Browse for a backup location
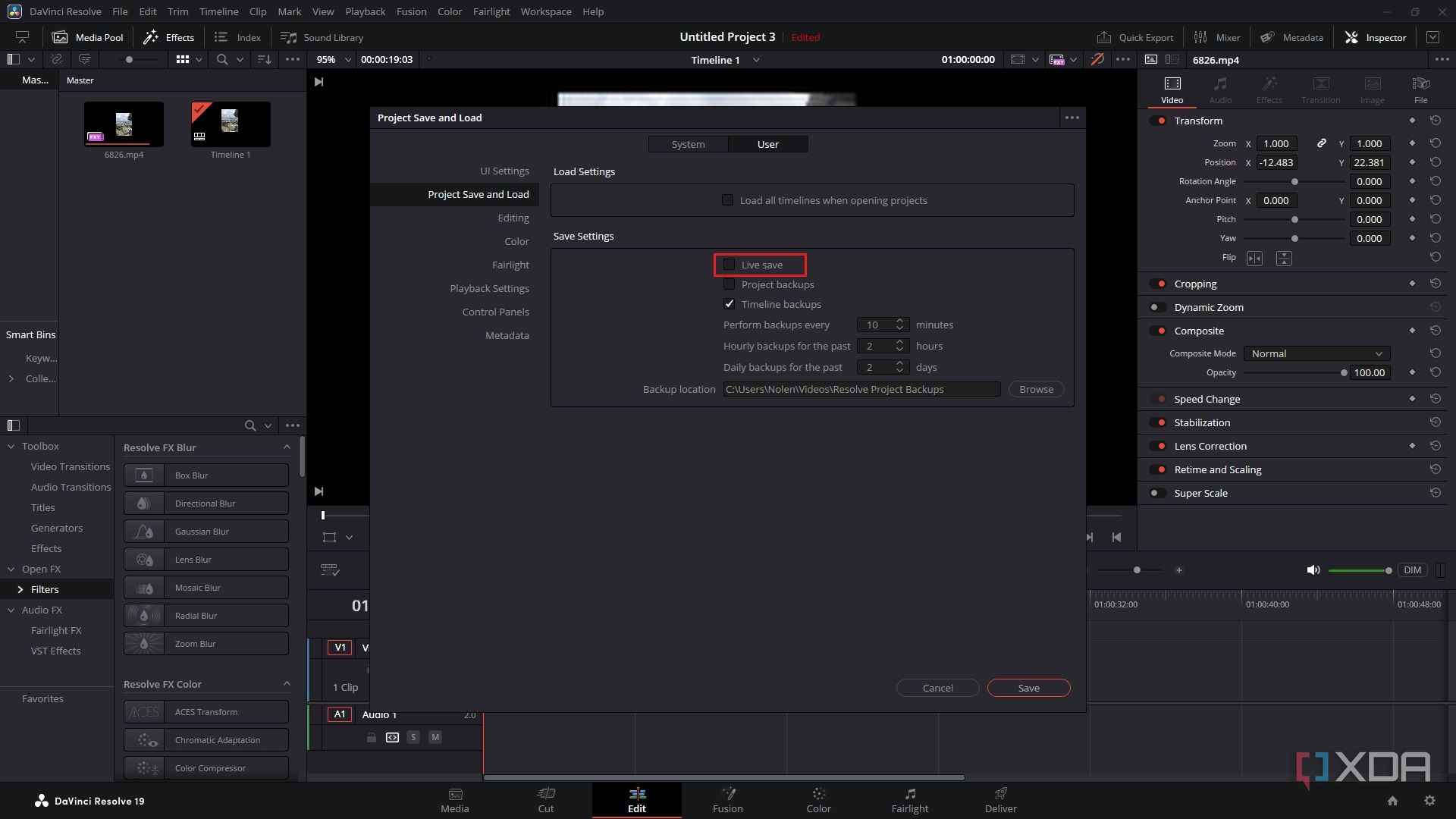The height and width of the screenshot is (819, 1456). point(1035,389)
